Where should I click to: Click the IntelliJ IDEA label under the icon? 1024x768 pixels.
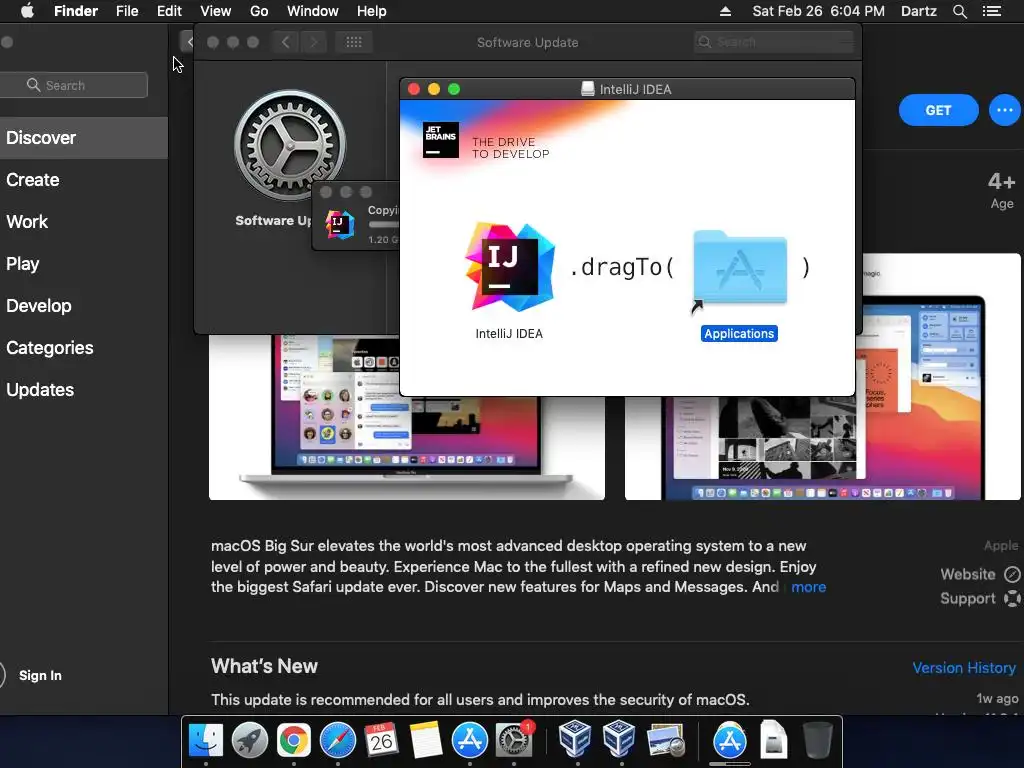click(x=509, y=334)
